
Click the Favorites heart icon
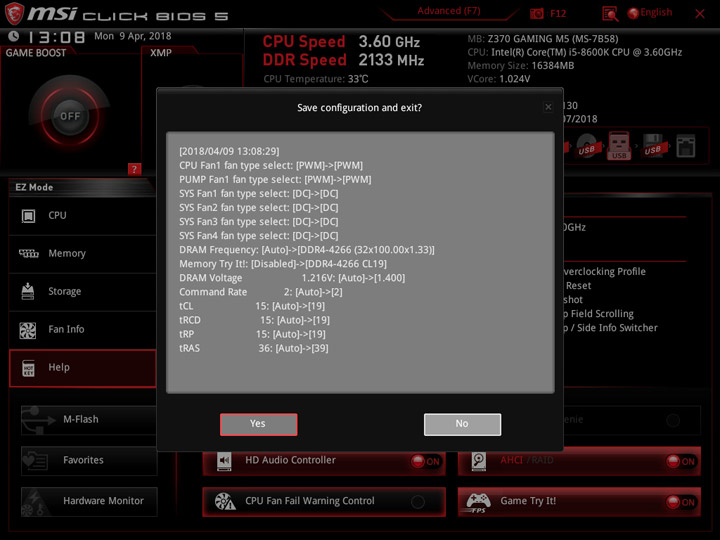click(35, 461)
